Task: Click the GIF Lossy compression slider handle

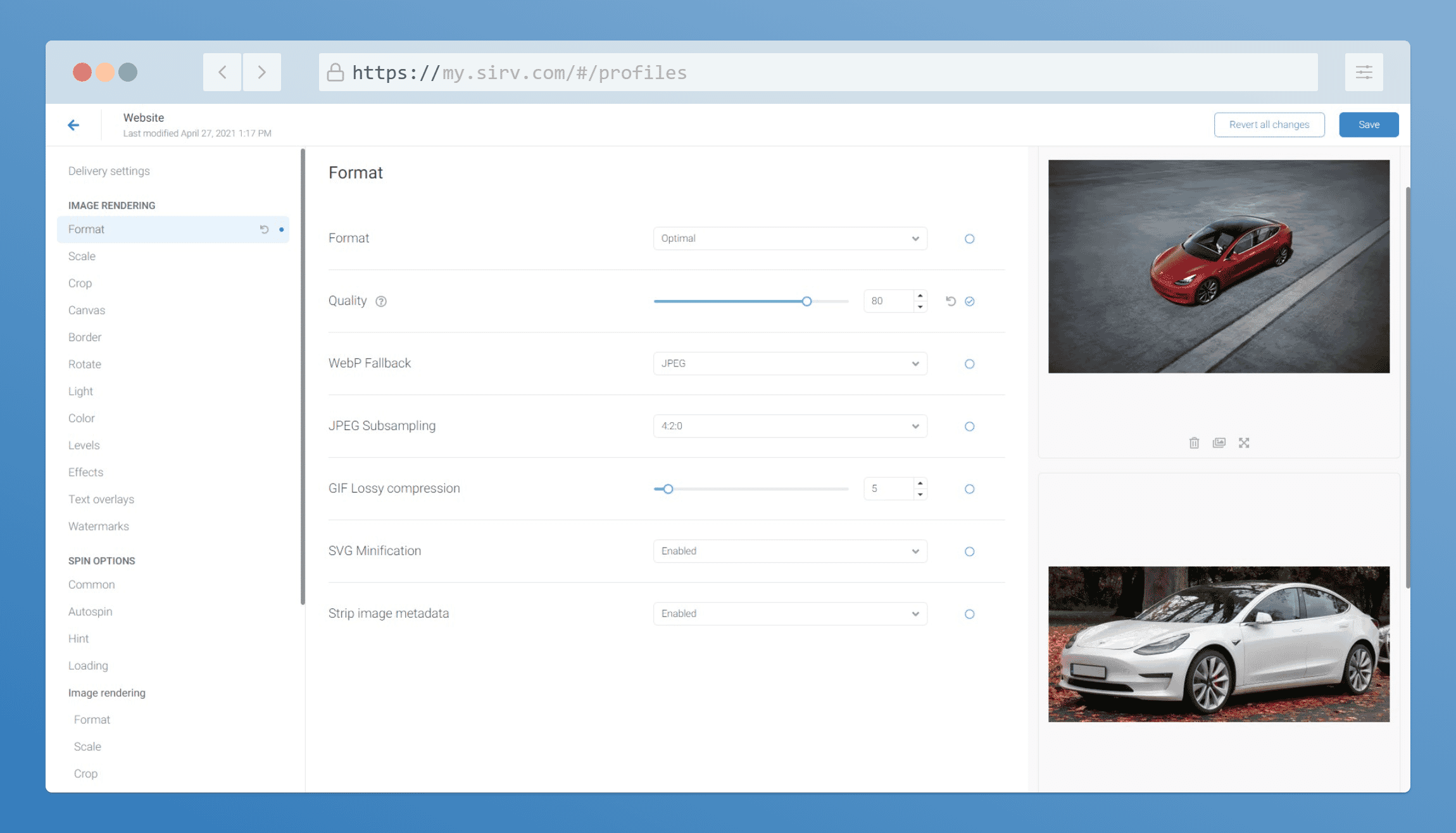Action: pos(668,489)
